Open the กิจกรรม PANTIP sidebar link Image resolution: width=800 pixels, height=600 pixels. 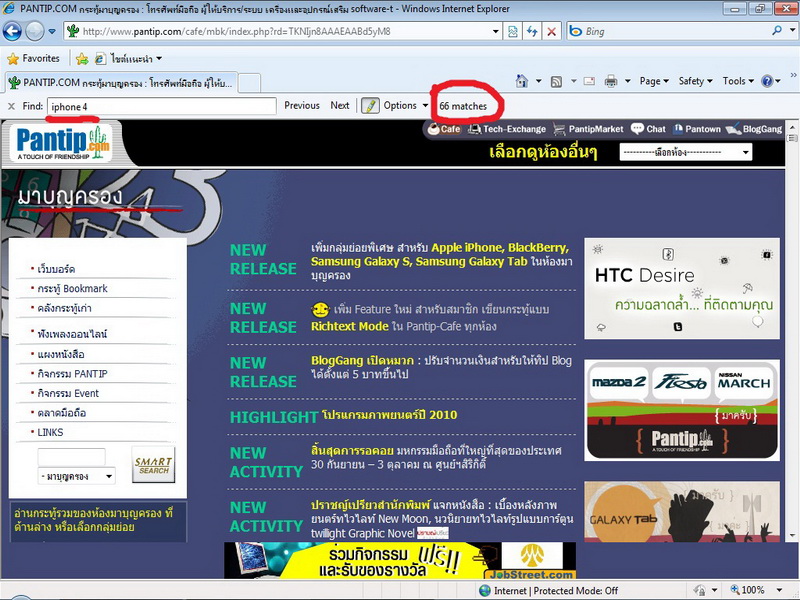click(x=72, y=374)
